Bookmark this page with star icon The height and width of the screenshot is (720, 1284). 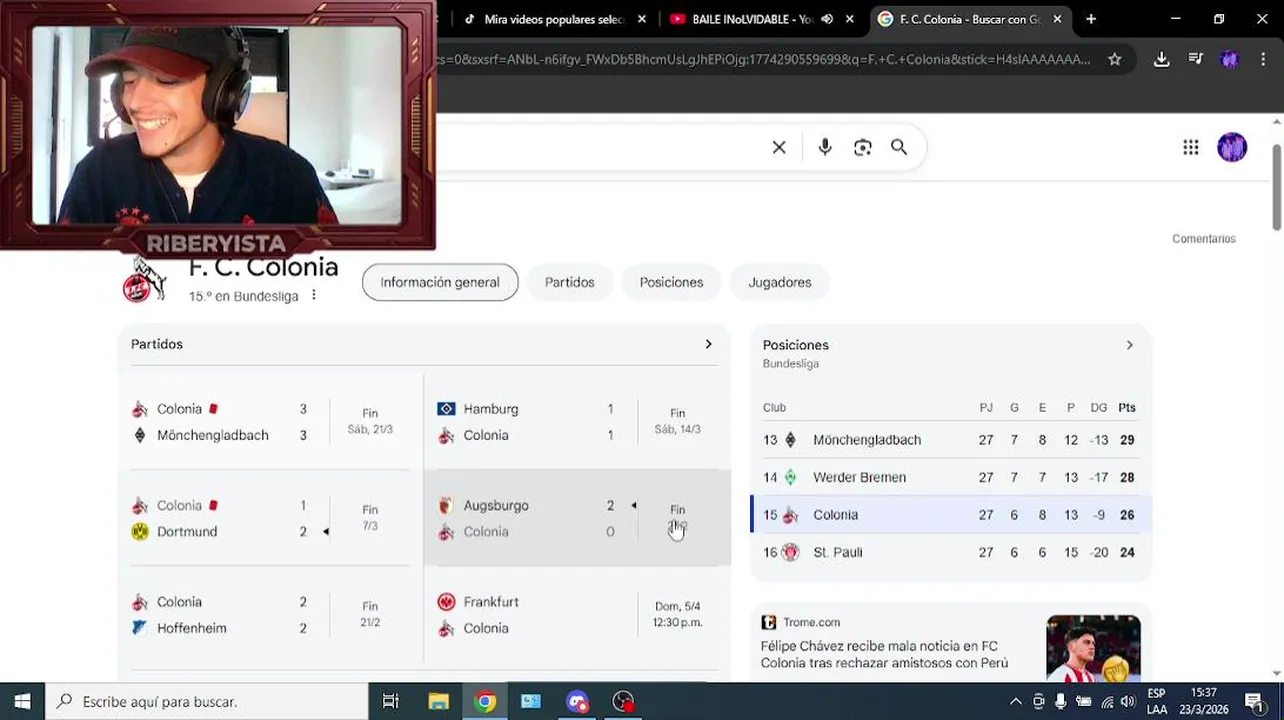[x=1114, y=59]
